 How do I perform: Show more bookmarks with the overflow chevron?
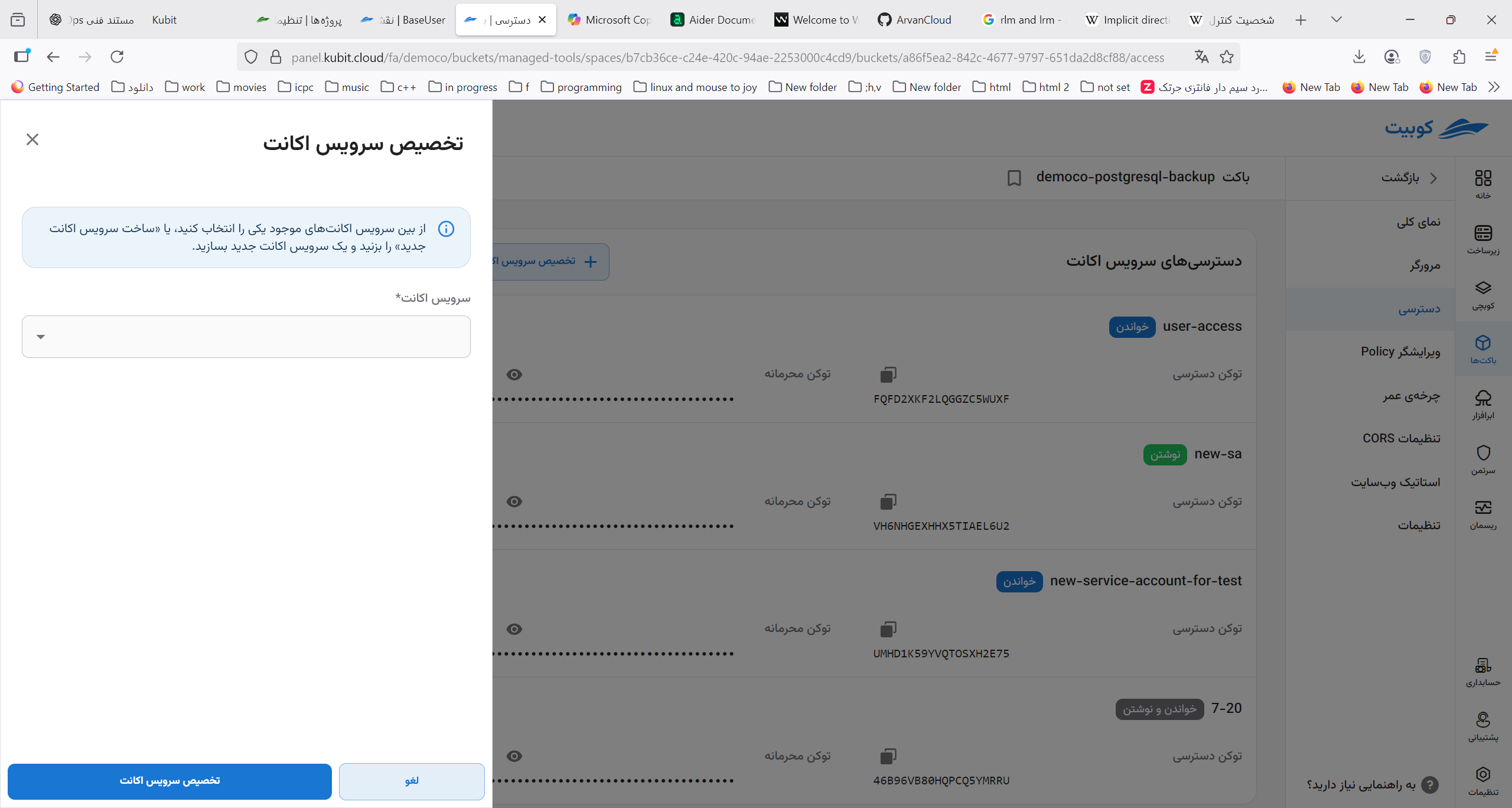1494,87
